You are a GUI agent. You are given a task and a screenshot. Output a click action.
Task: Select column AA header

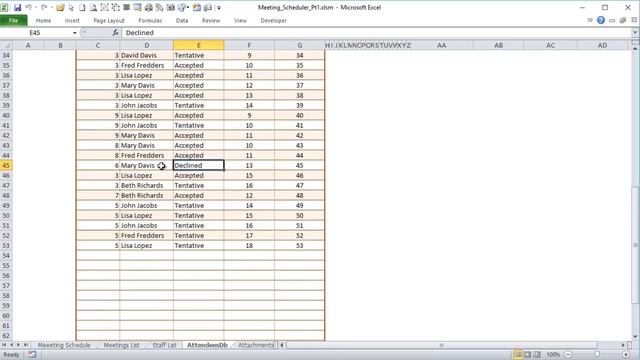[442, 45]
